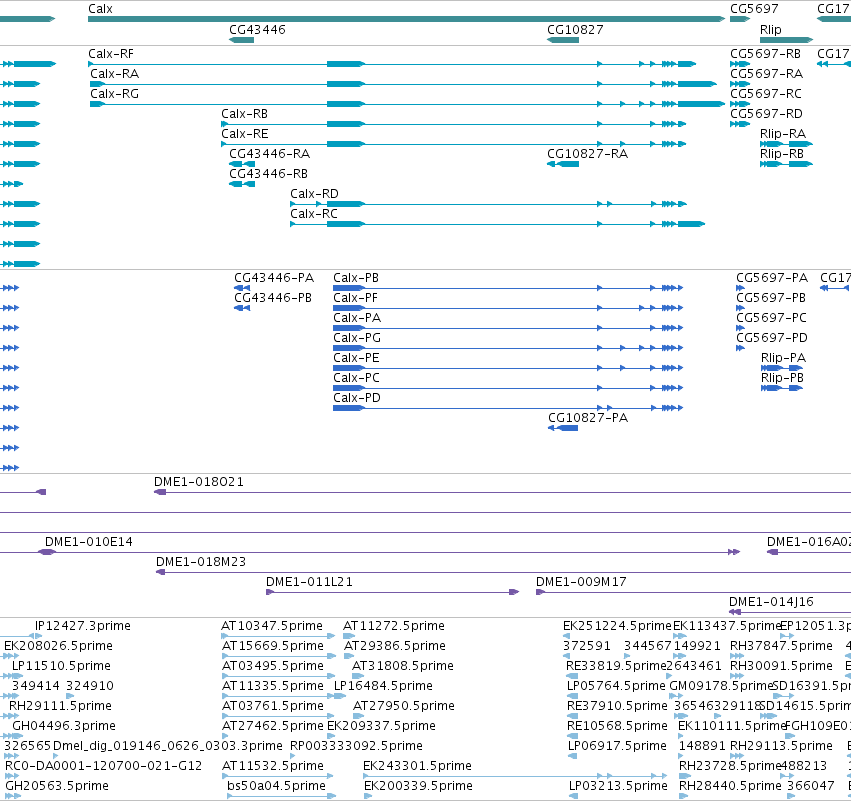Select the CG43446 gene label
Image resolution: width=851 pixels, height=801 pixels.
click(x=257, y=29)
